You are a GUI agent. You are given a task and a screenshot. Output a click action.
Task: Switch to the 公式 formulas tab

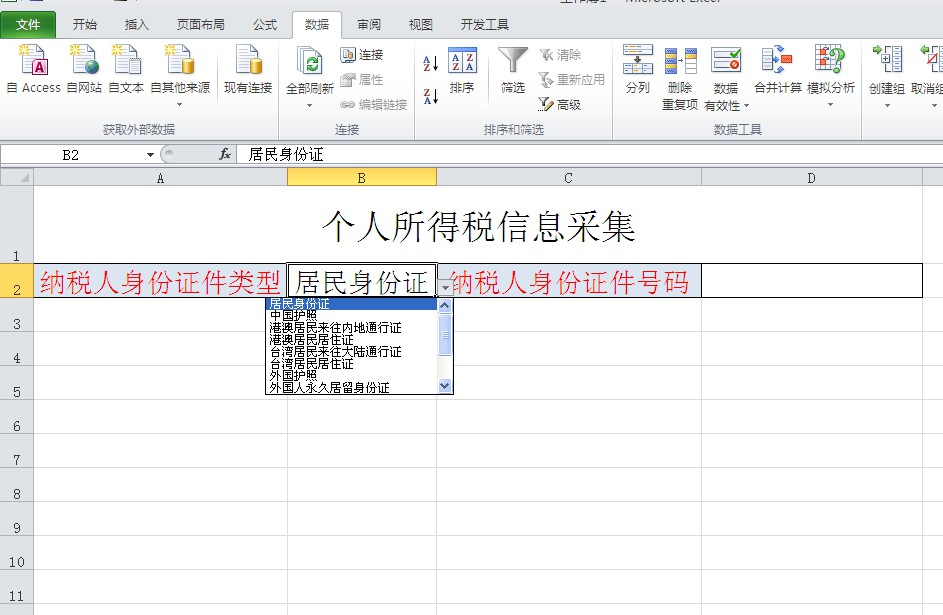point(265,25)
